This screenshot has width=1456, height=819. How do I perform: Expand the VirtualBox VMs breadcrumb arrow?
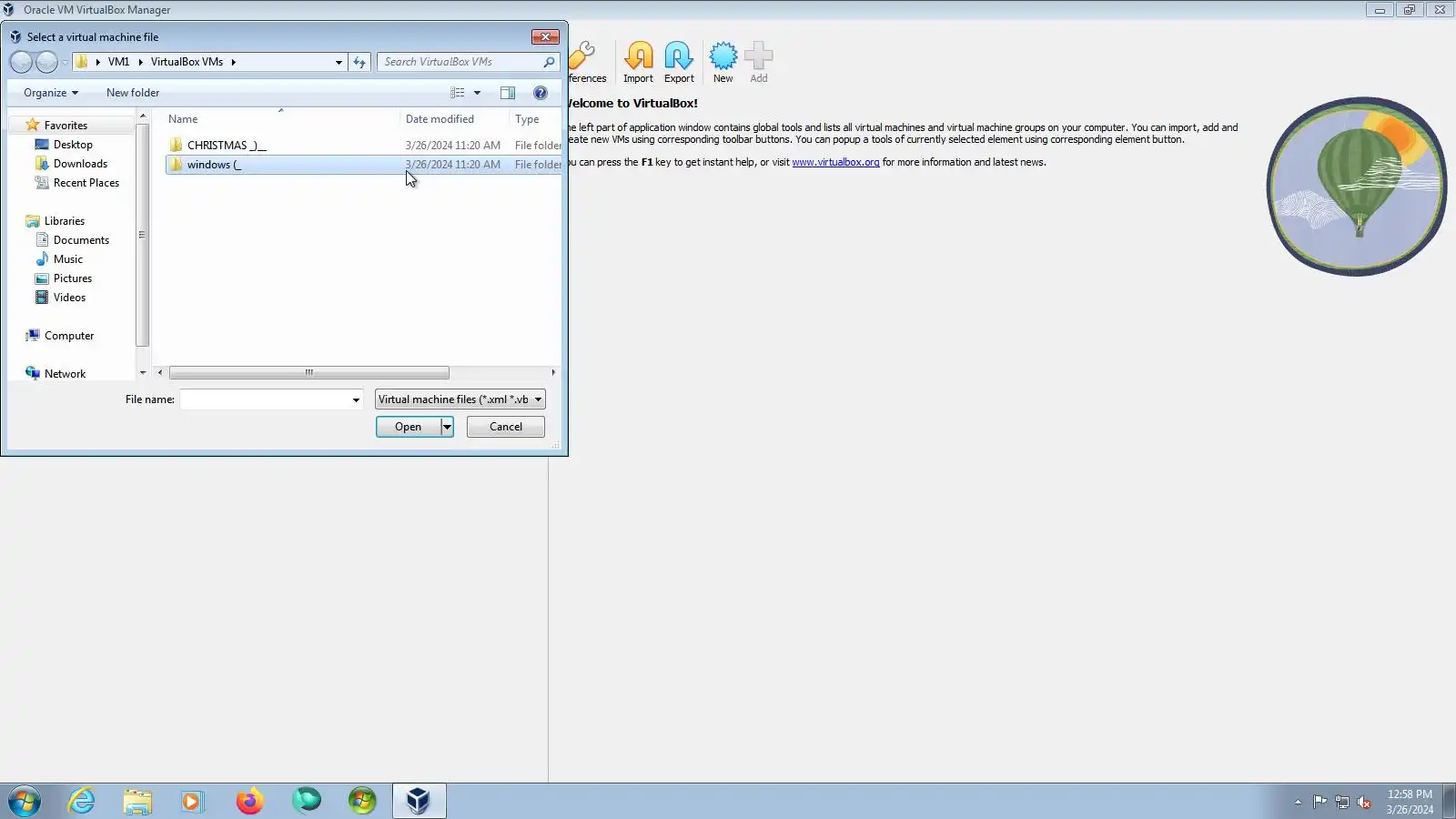coord(233,62)
